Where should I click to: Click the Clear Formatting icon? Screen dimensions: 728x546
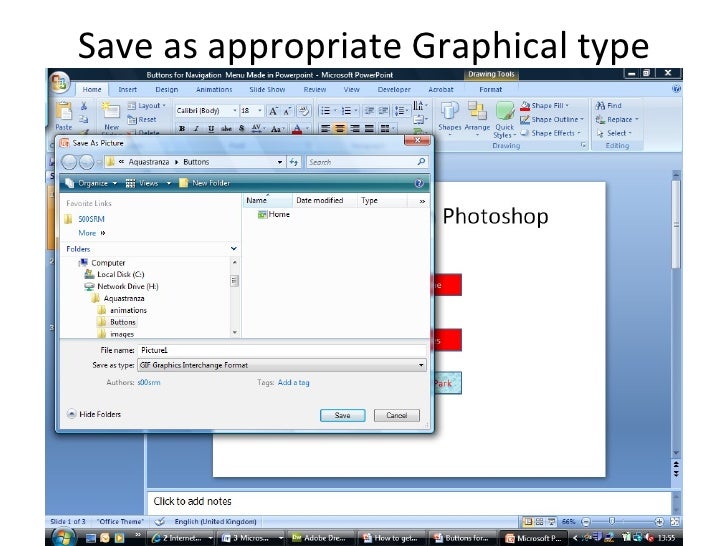pyautogui.click(x=304, y=111)
